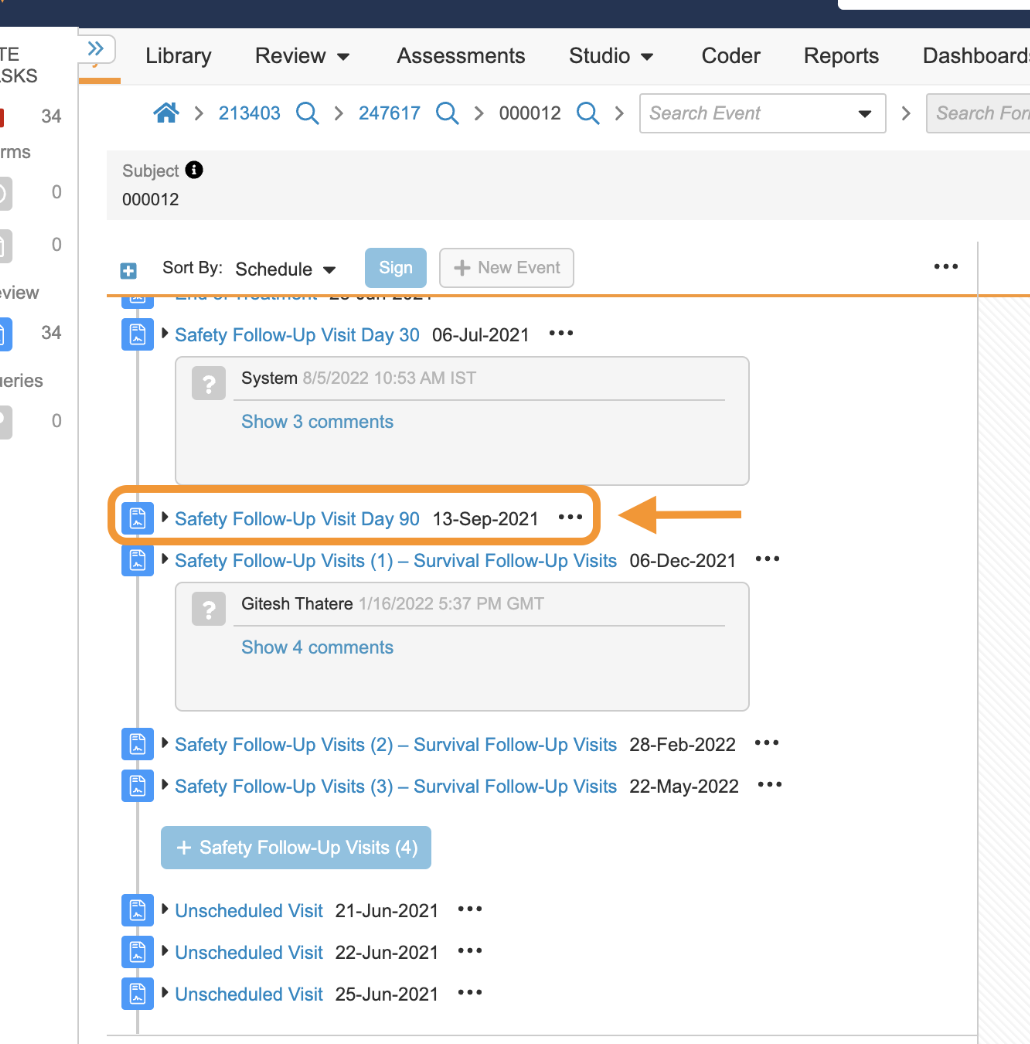Open the Sort By Schedule dropdown

(x=285, y=269)
